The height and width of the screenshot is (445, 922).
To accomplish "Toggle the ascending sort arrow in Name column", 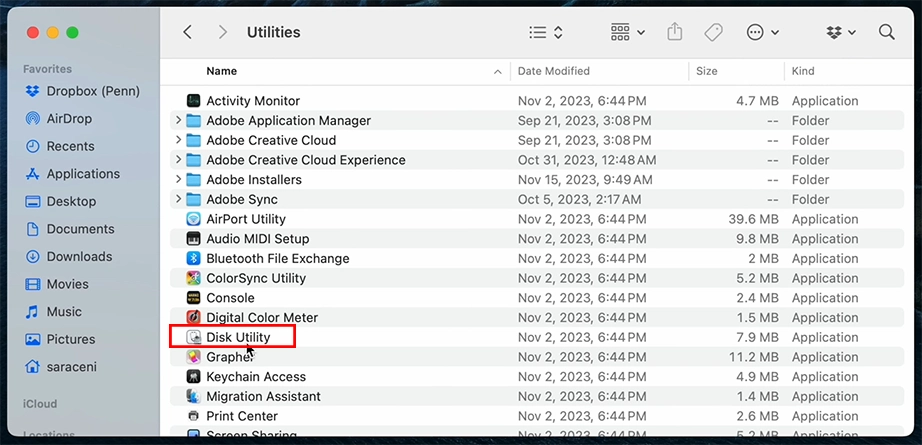I will (x=497, y=72).
